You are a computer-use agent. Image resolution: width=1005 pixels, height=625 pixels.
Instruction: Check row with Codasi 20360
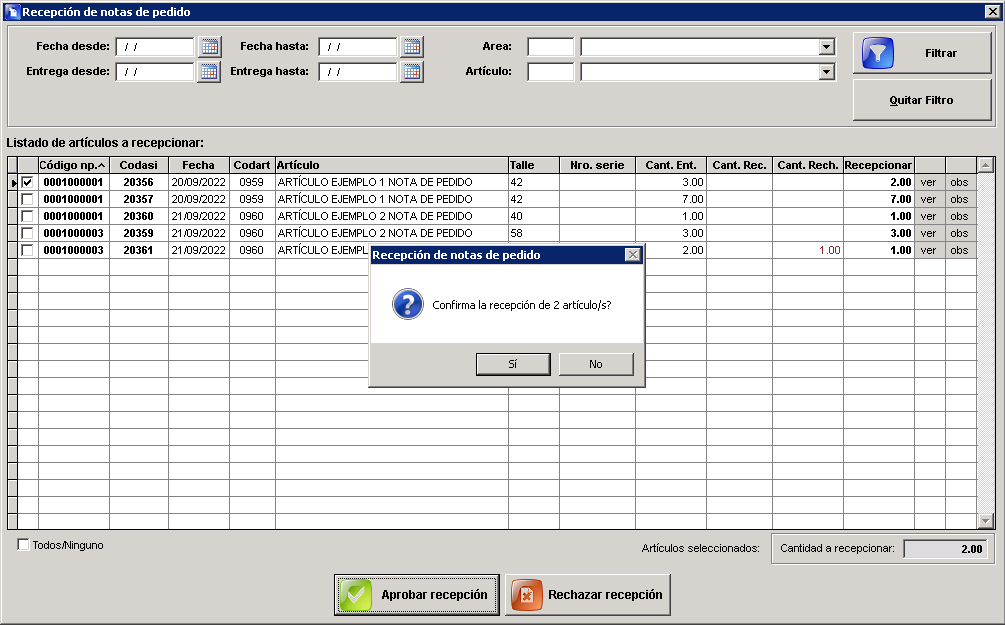(x=28, y=216)
